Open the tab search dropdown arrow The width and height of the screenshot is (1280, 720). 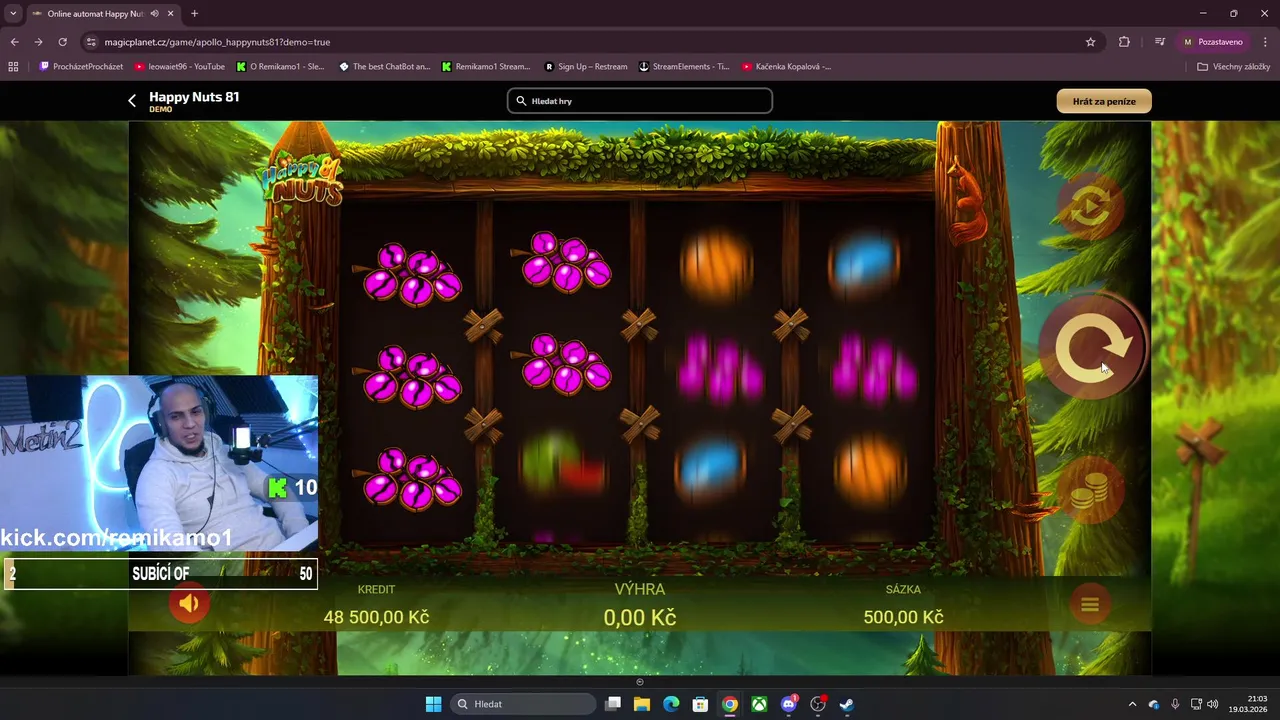click(x=13, y=14)
